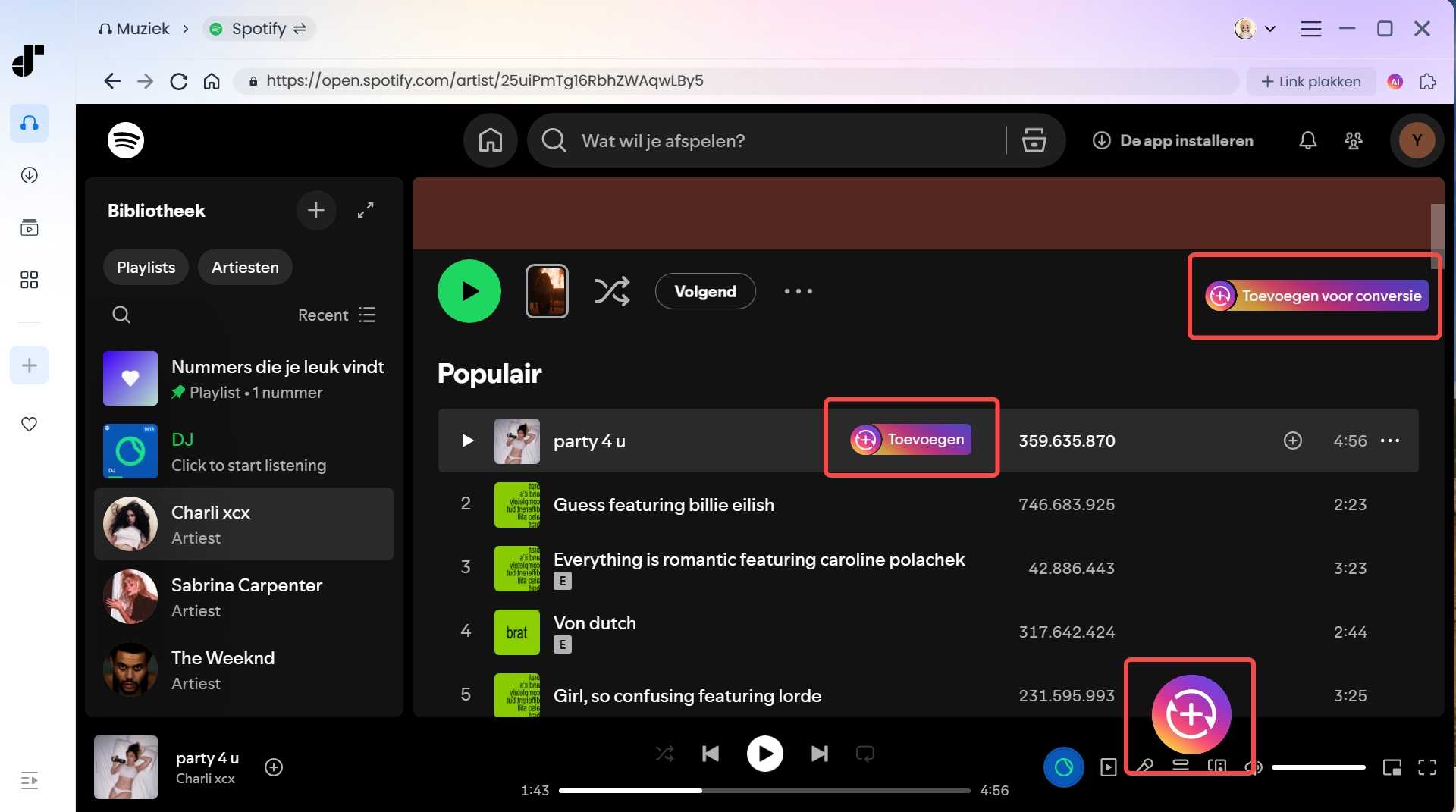Show friend activity with the people icon
Screen dimensions: 1456x812
tap(1354, 140)
